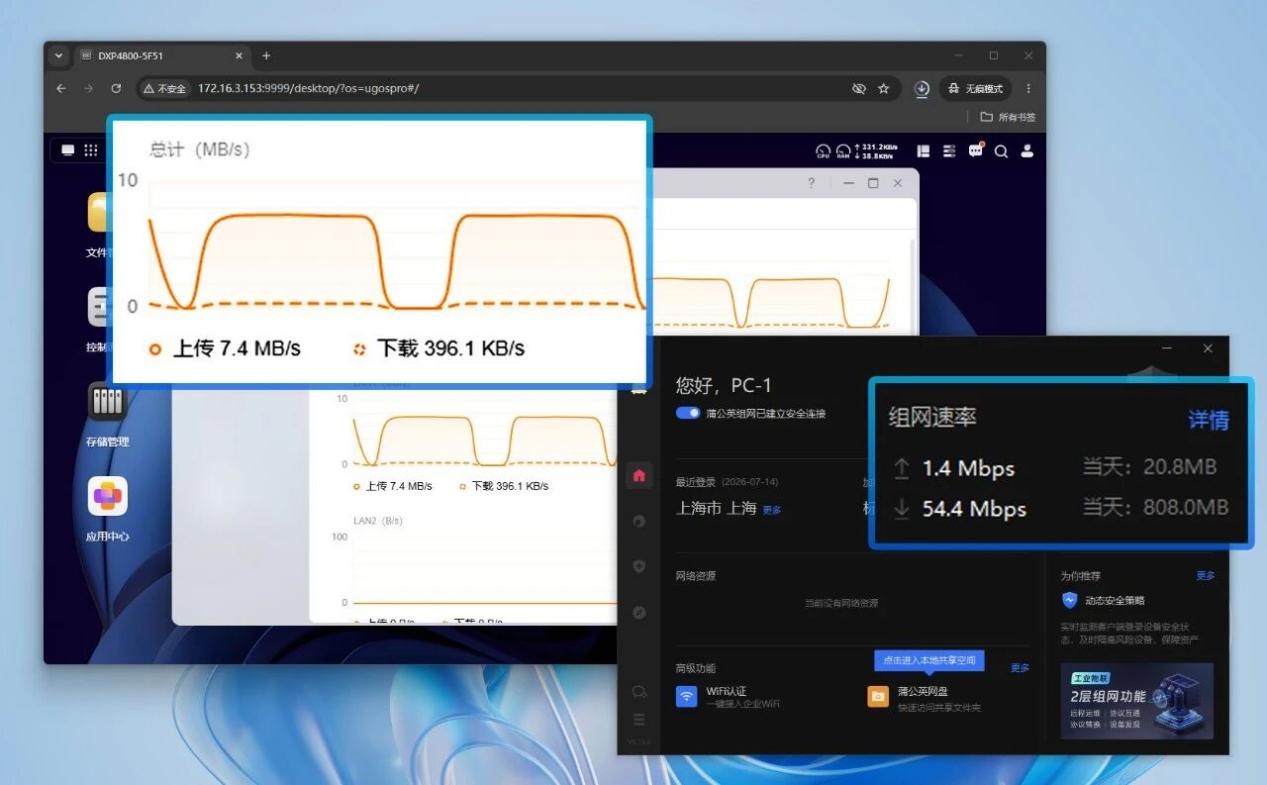Viewport: 1267px width, 785px height.
Task: Click the eye-slash tracking icon in address bar
Action: (859, 88)
